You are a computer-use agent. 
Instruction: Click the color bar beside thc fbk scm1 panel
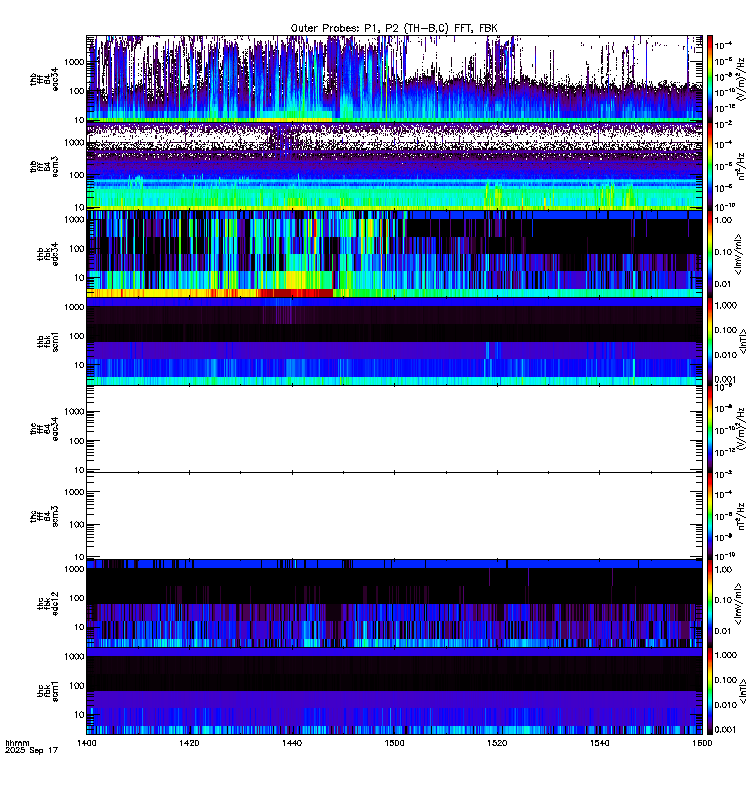[709, 691]
